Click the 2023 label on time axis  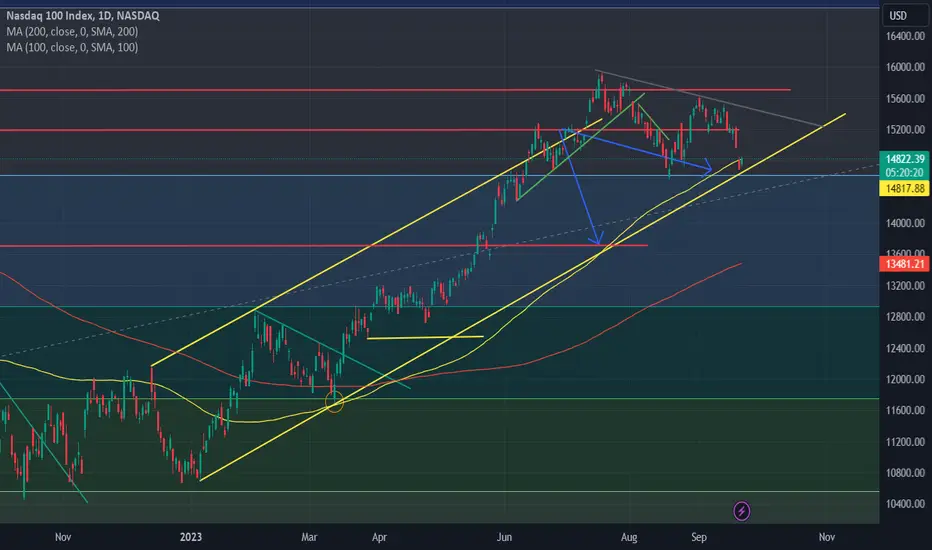pyautogui.click(x=191, y=537)
